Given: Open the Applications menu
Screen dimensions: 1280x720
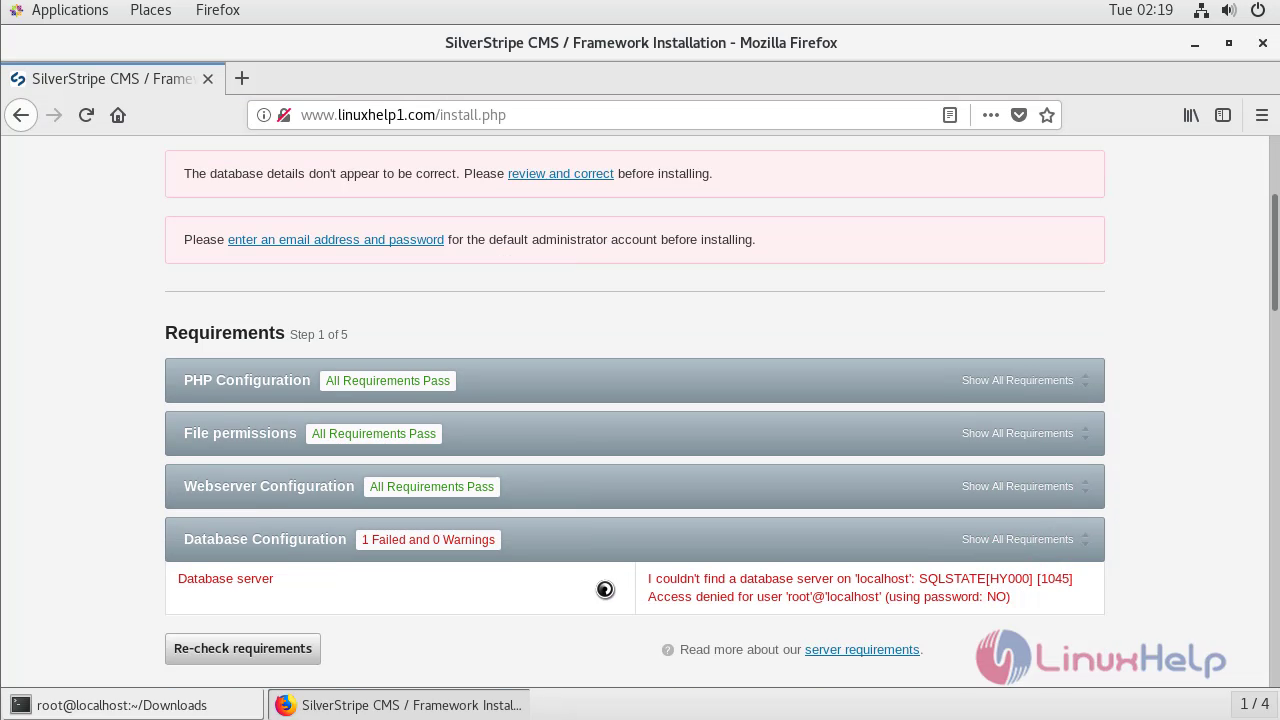Looking at the screenshot, I should click(70, 10).
